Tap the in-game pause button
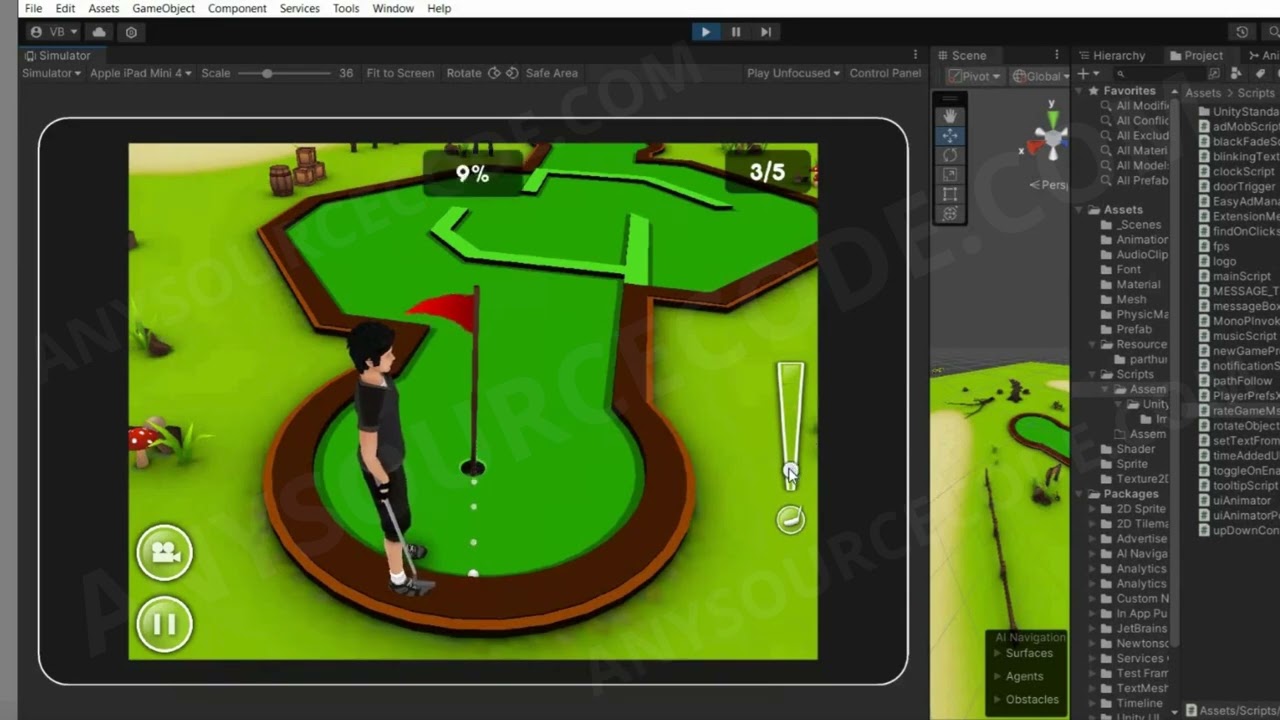The image size is (1280, 720). (x=165, y=625)
